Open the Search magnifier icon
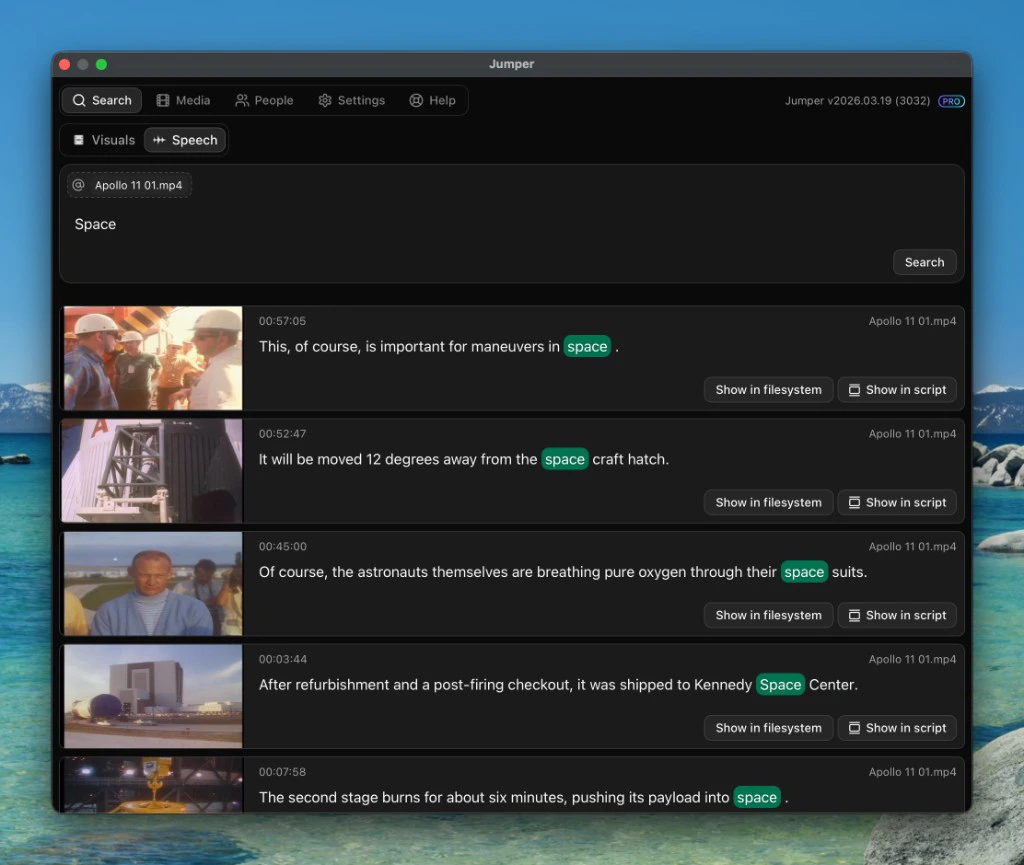Viewport: 1024px width, 865px height. tap(78, 100)
